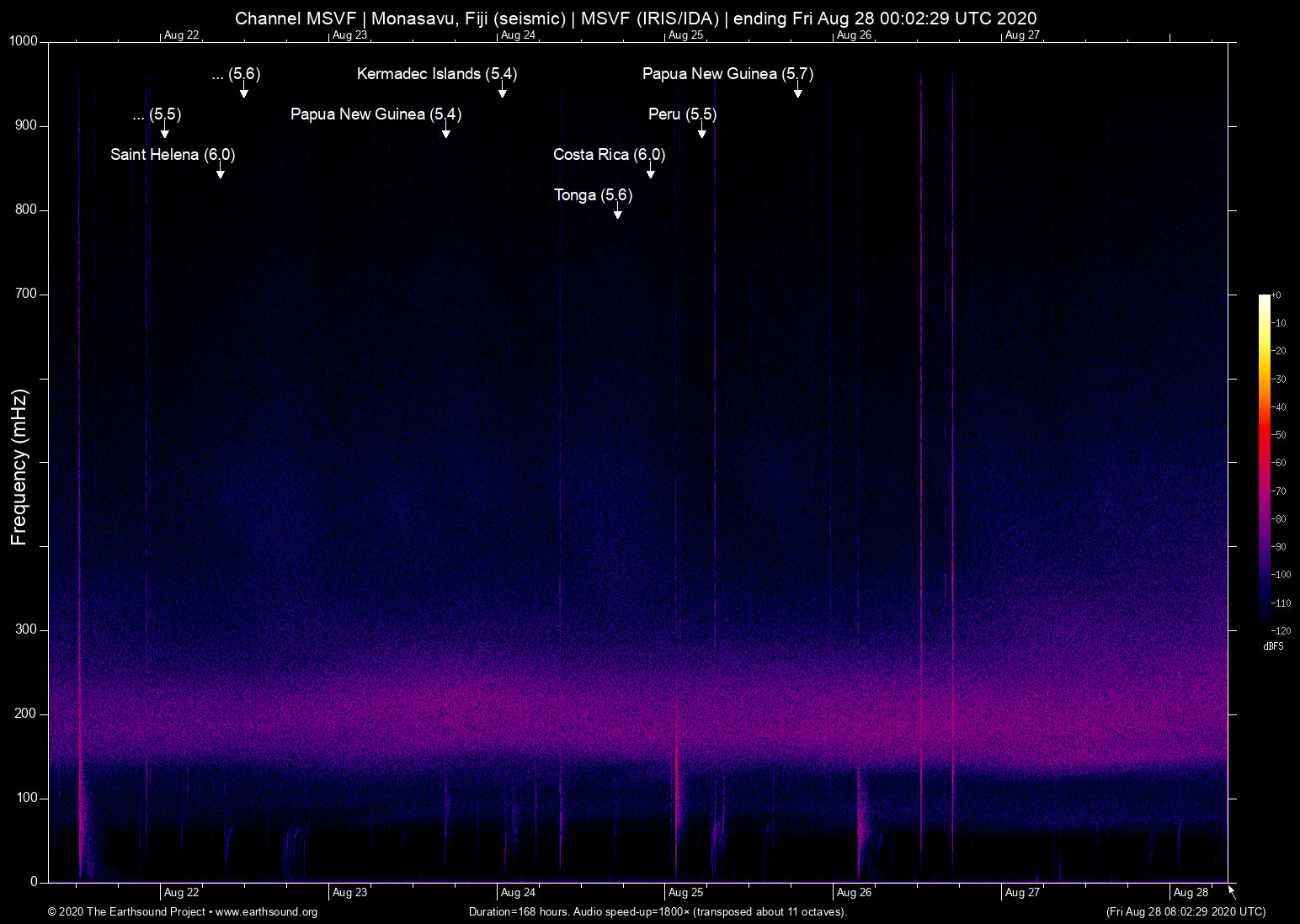This screenshot has height=924, width=1300.
Task: Click the Saint Helena (6.0) event label
Action: click(173, 155)
